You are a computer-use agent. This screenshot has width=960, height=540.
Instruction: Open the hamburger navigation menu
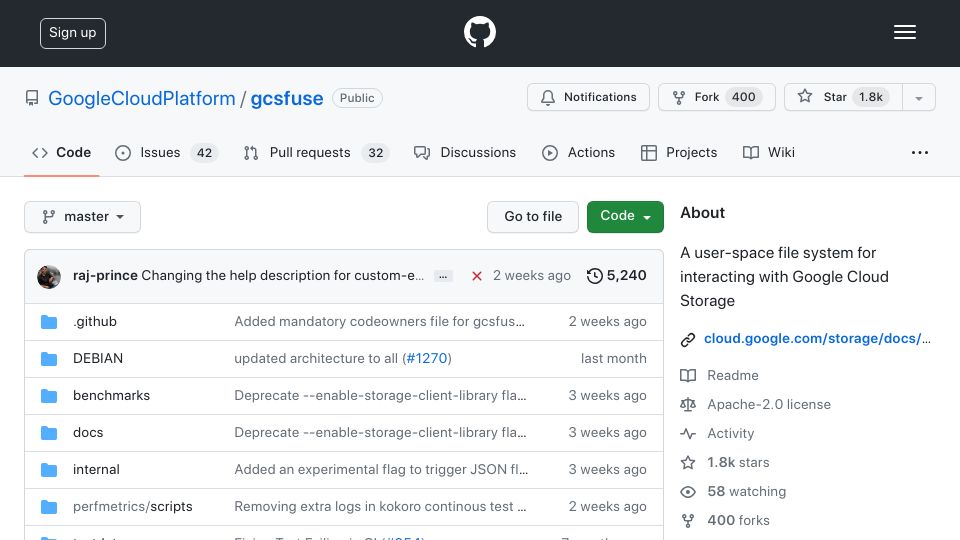pyautogui.click(x=904, y=32)
